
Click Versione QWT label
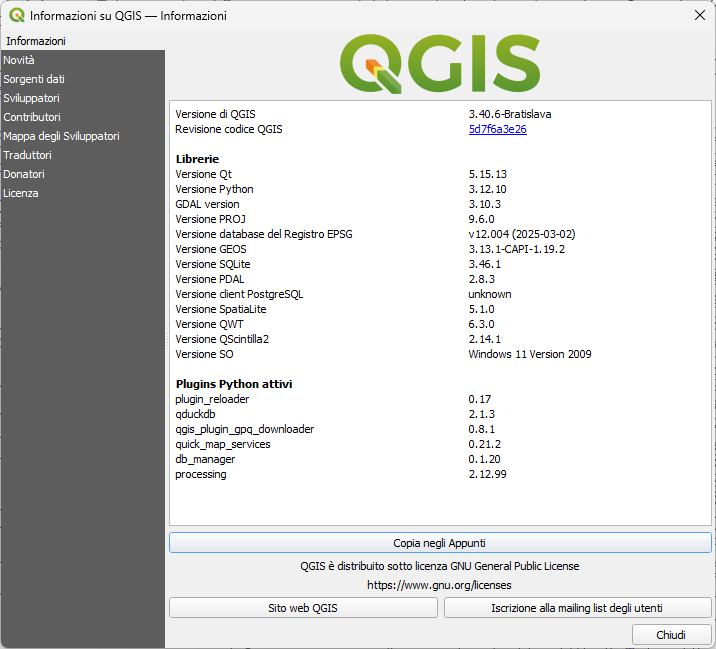click(209, 324)
